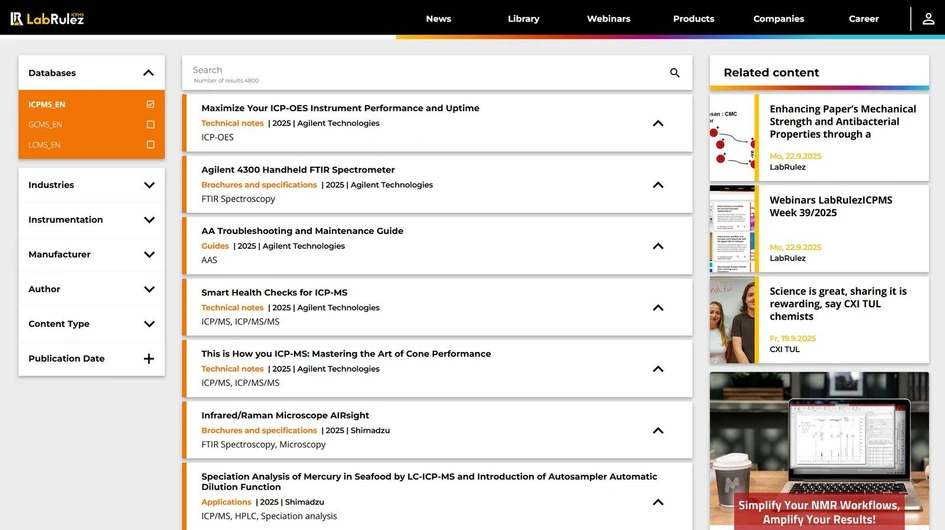The height and width of the screenshot is (530, 945).
Task: Open the user account profile icon
Action: pos(929,18)
